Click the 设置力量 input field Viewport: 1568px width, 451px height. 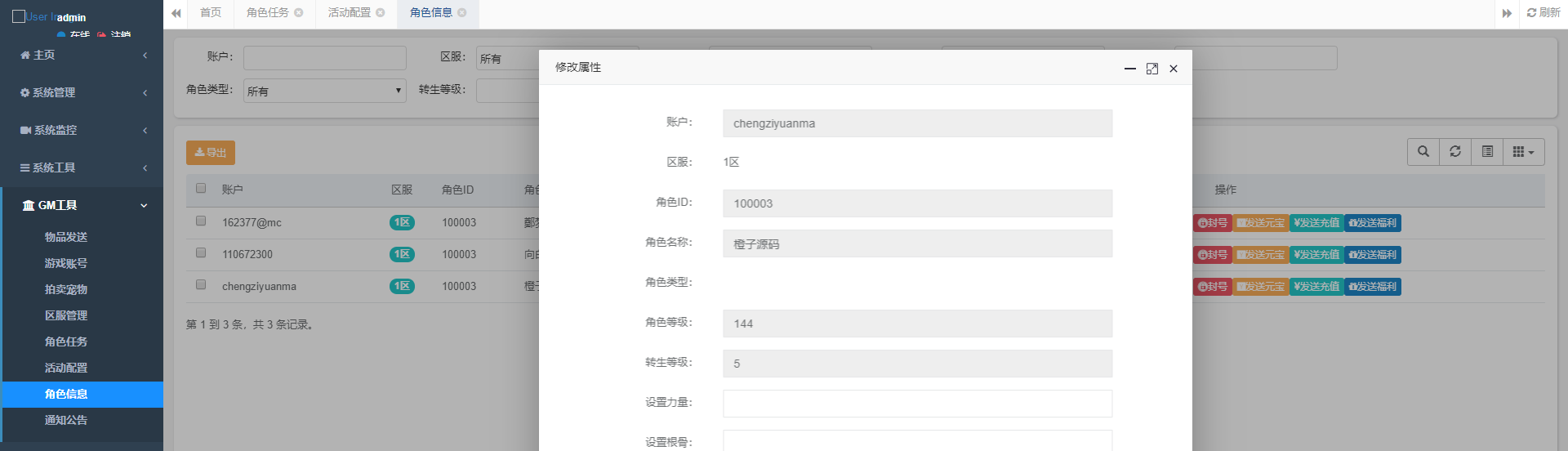(917, 404)
